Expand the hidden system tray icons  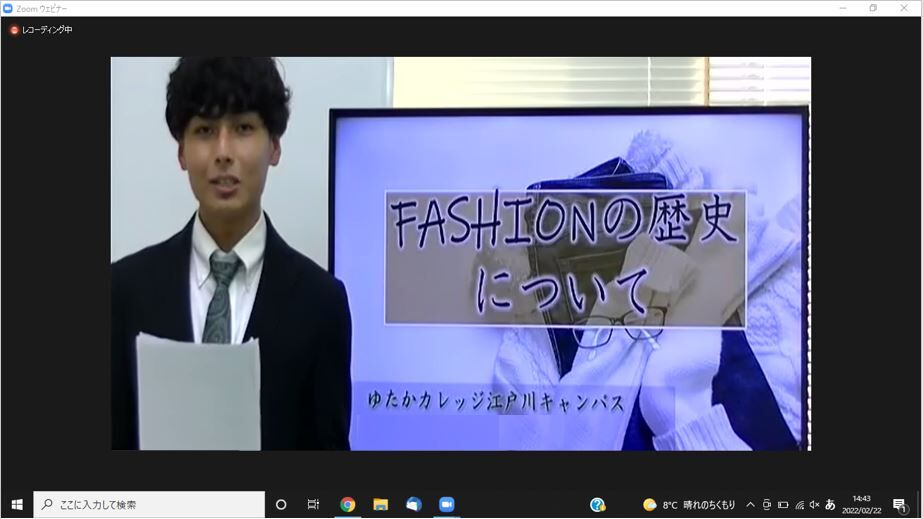click(x=751, y=504)
